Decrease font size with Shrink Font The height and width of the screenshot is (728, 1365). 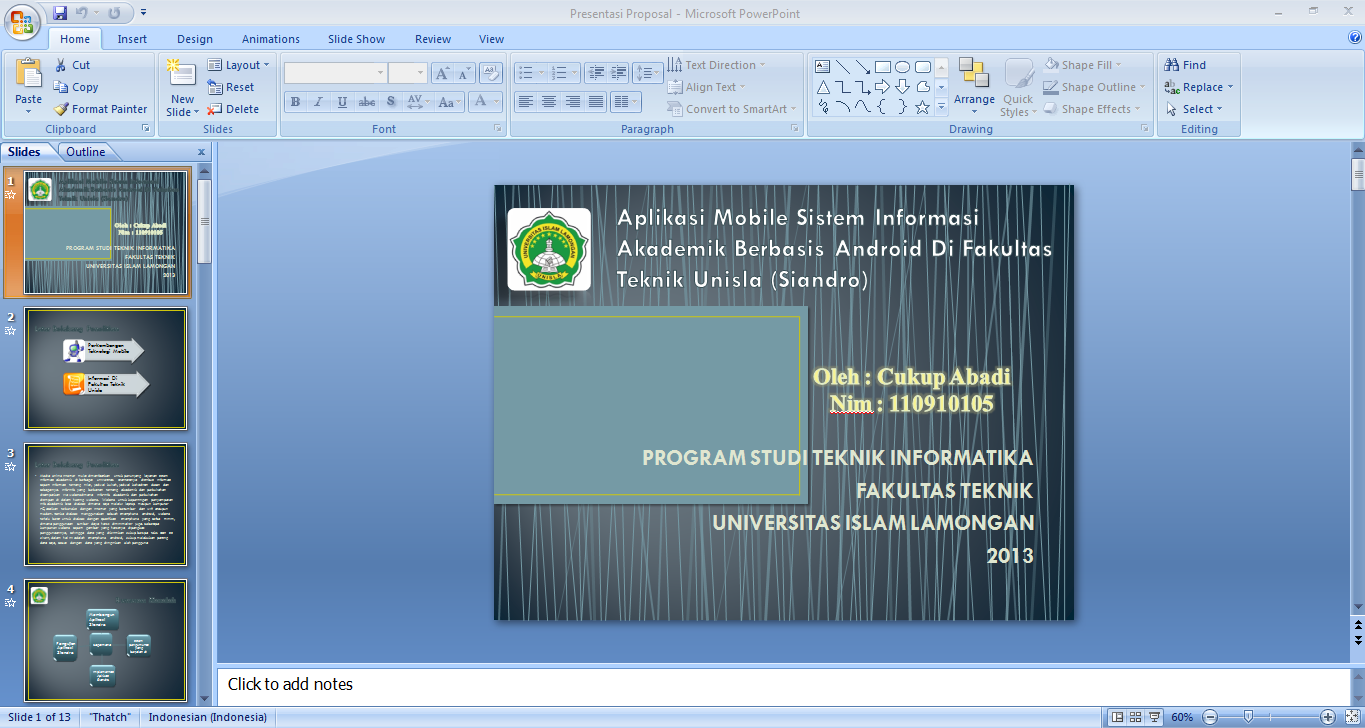pos(464,73)
